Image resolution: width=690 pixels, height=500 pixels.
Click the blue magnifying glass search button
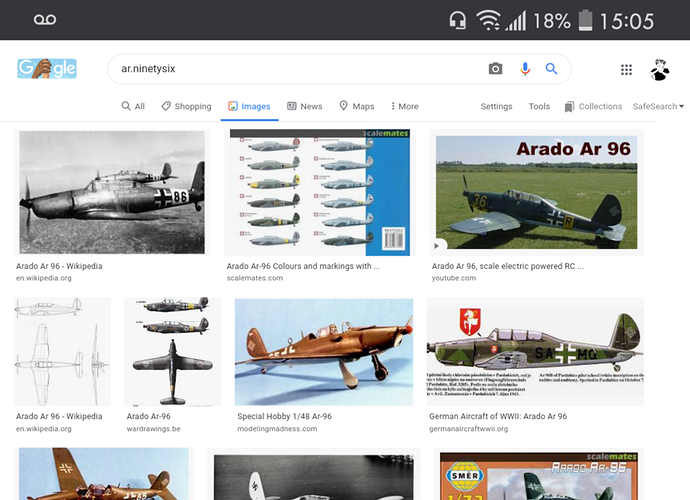click(x=551, y=69)
